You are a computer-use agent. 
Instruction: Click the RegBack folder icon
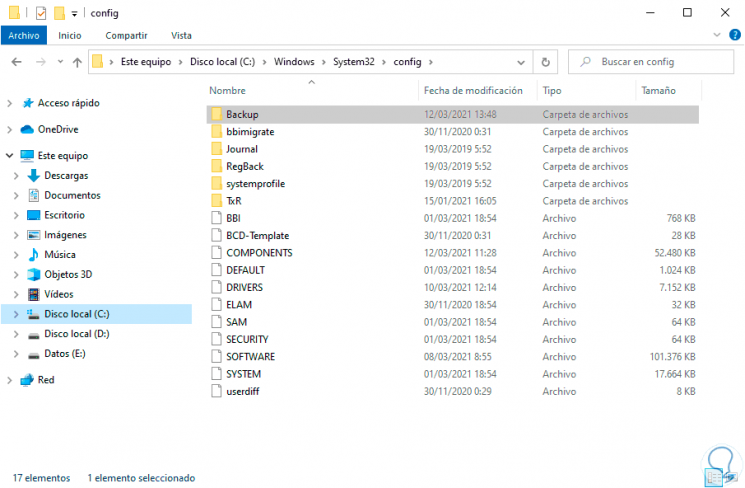point(216,166)
